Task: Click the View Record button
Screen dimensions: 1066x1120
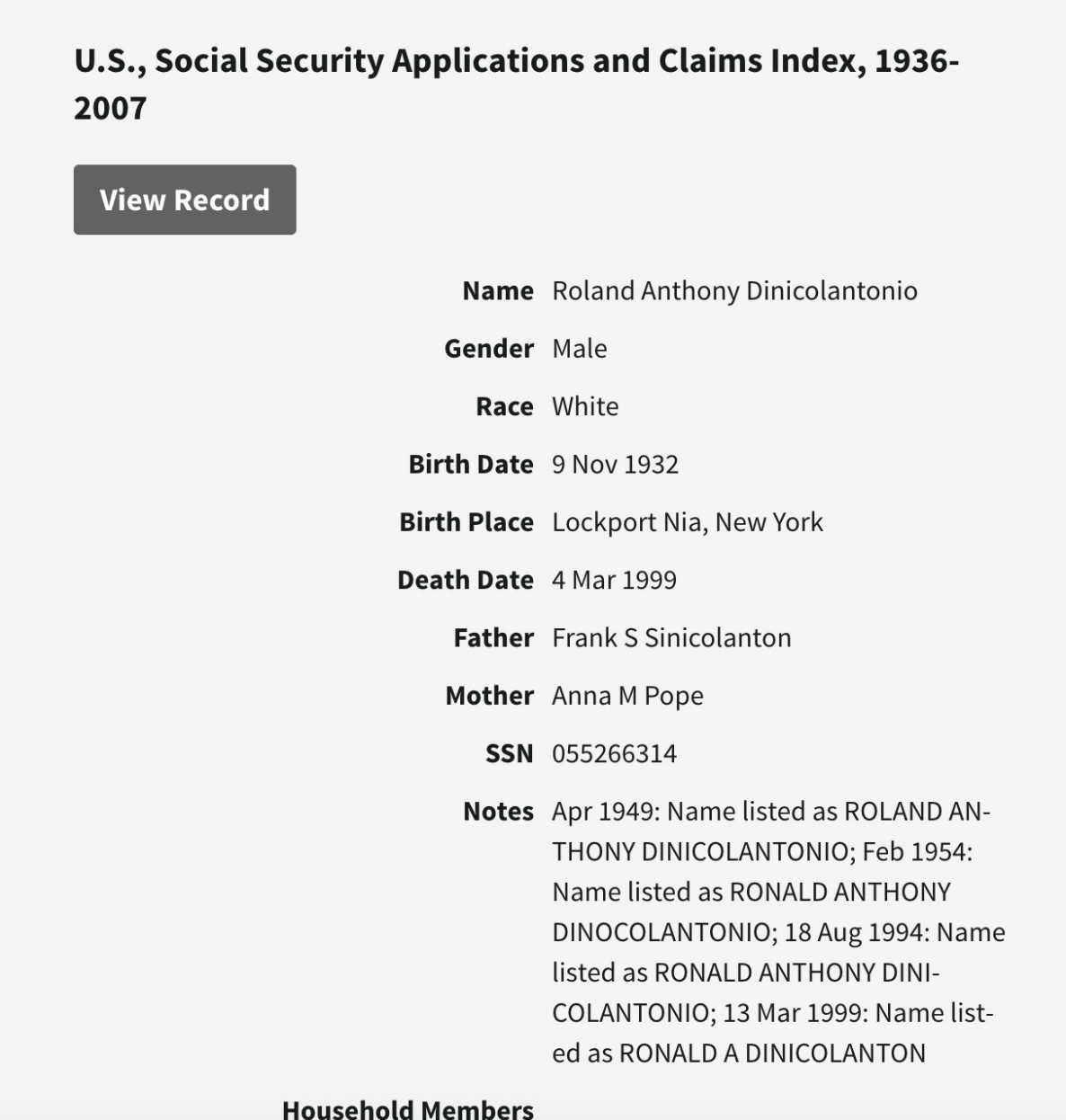Action: [184, 200]
